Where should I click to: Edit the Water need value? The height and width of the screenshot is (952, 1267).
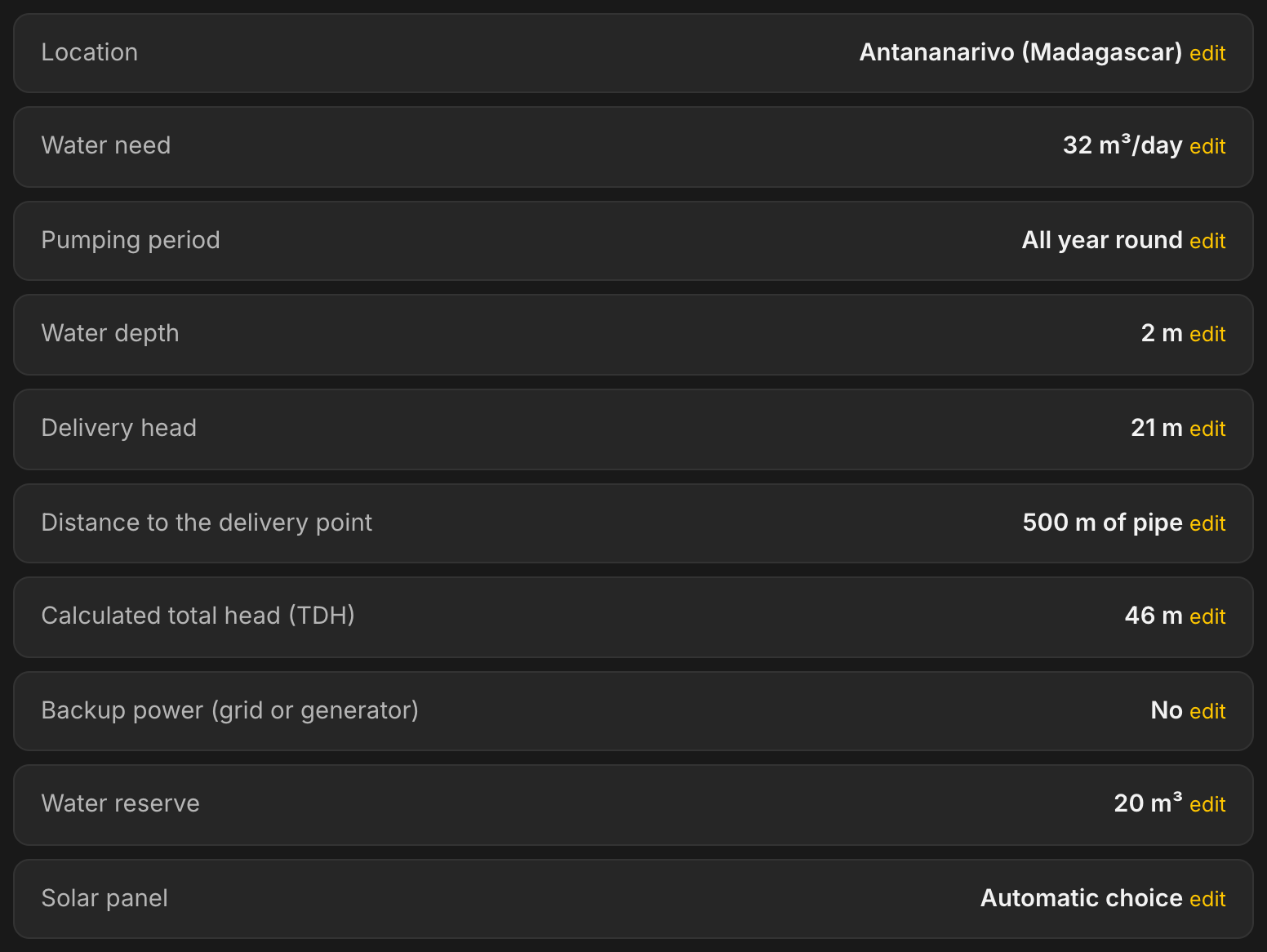1207,146
